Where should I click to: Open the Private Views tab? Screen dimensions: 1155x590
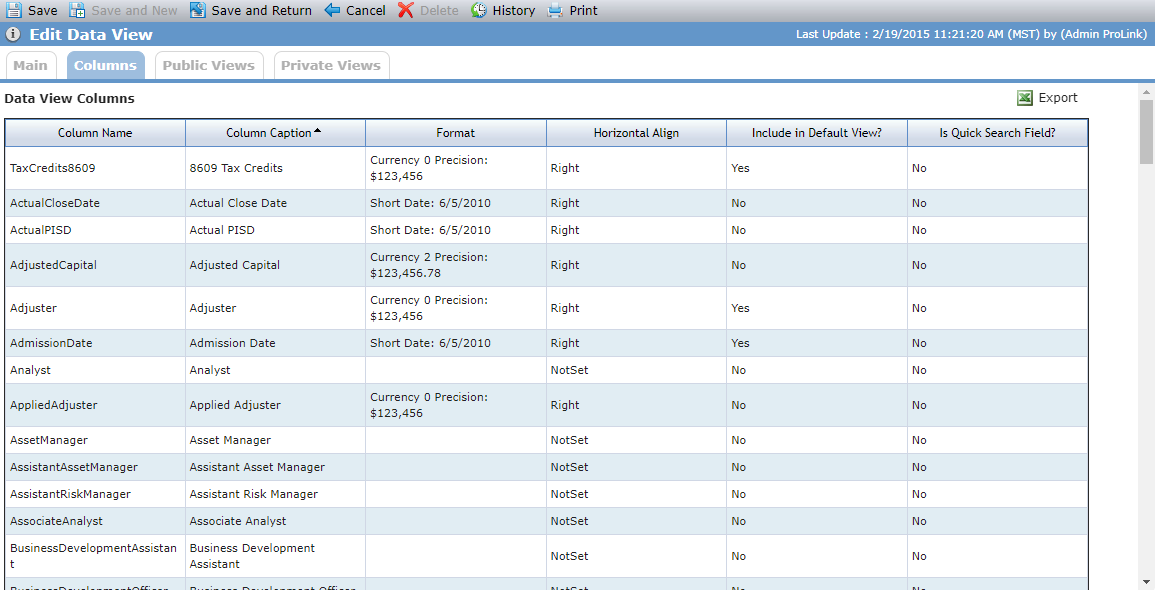[x=331, y=66]
